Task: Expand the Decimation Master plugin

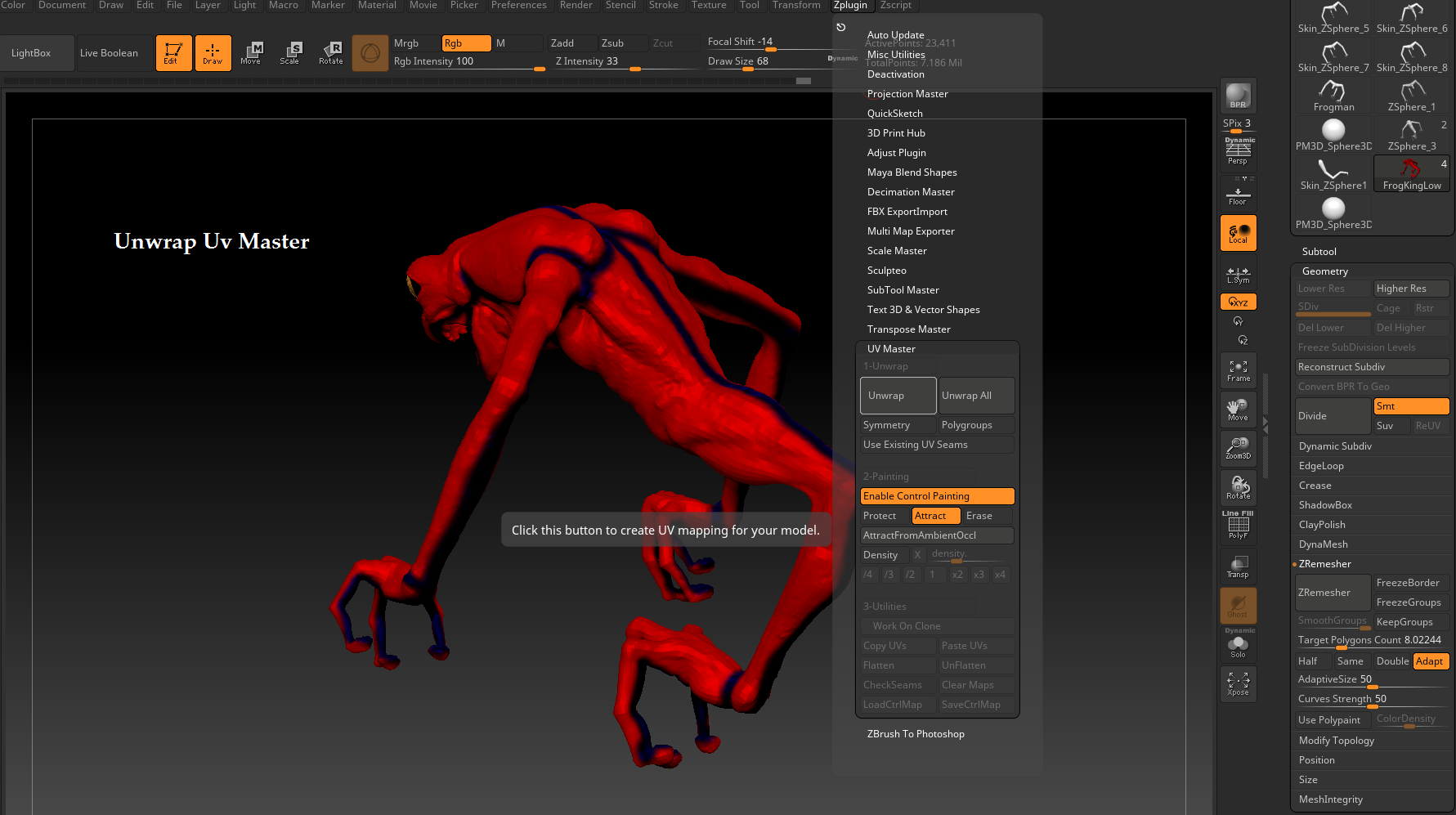Action: point(911,192)
